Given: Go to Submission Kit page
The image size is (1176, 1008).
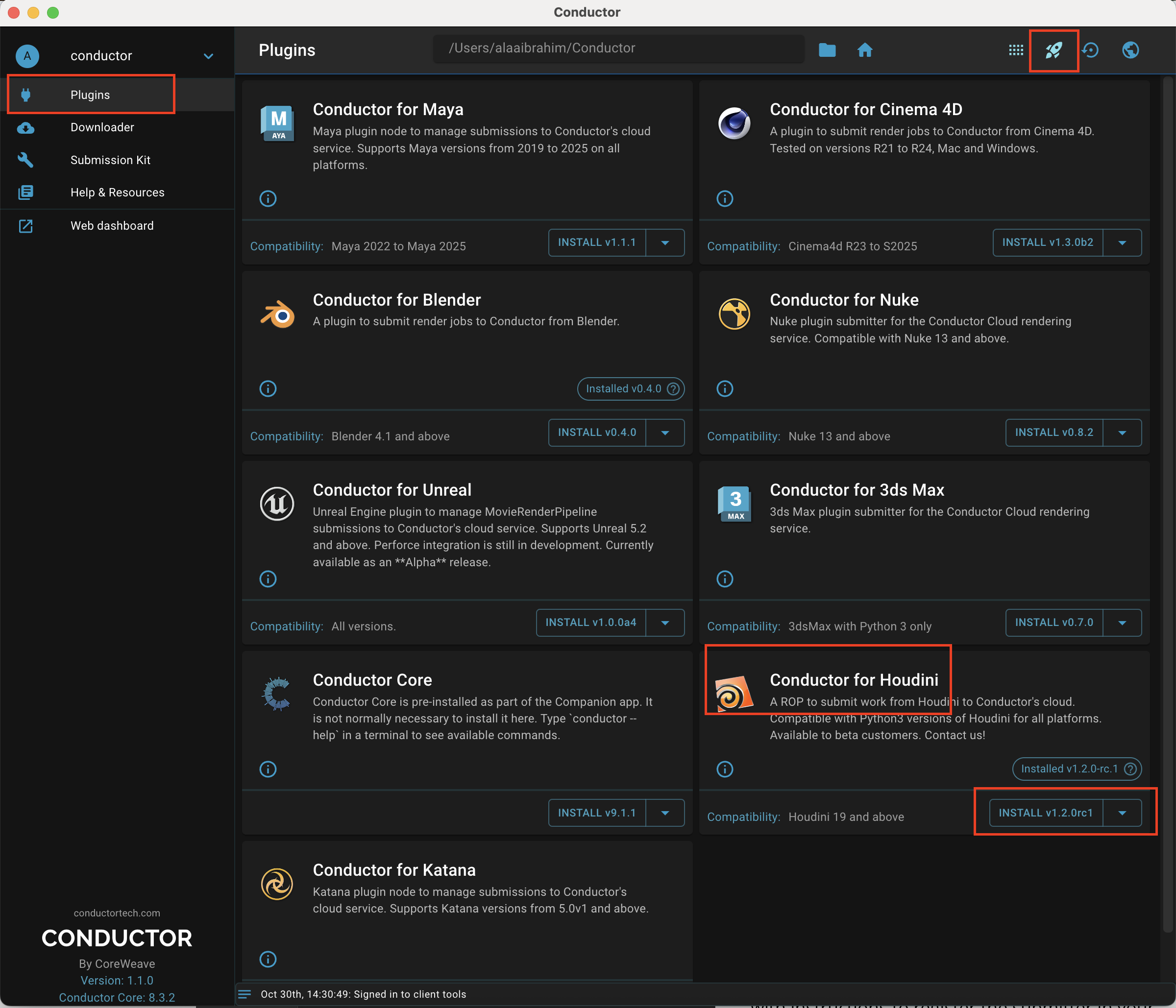Looking at the screenshot, I should pyautogui.click(x=110, y=160).
